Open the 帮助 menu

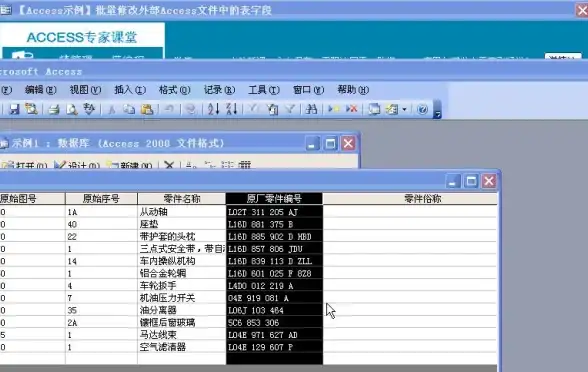tap(353, 90)
